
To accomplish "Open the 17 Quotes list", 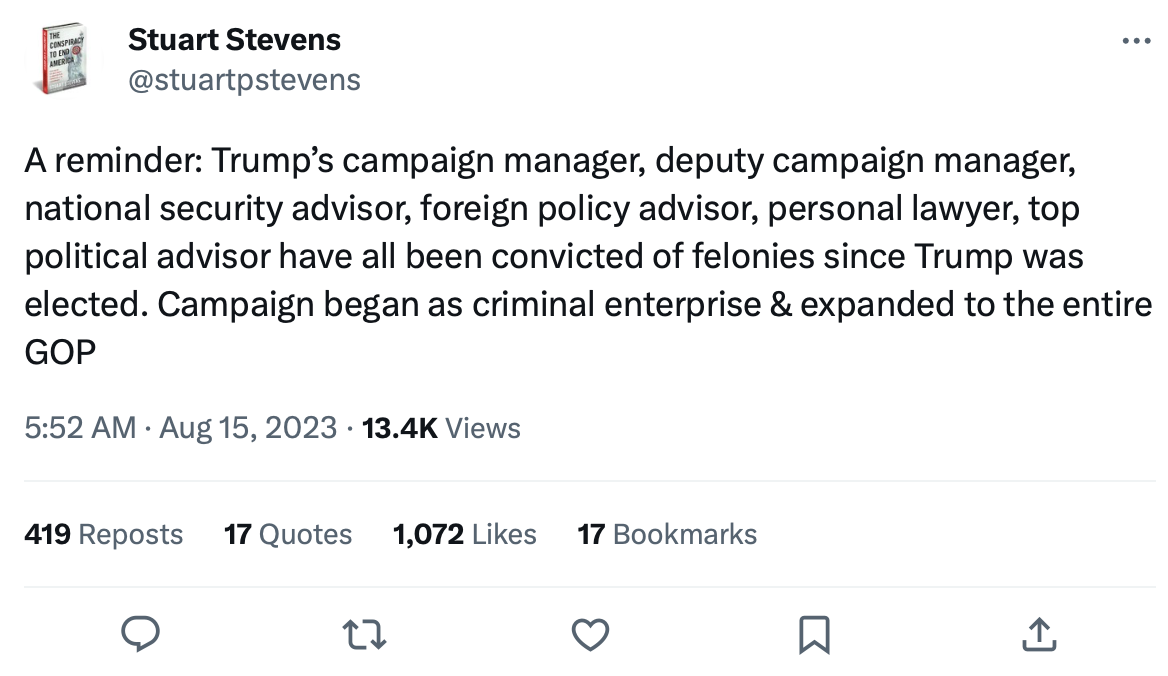I will (288, 534).
